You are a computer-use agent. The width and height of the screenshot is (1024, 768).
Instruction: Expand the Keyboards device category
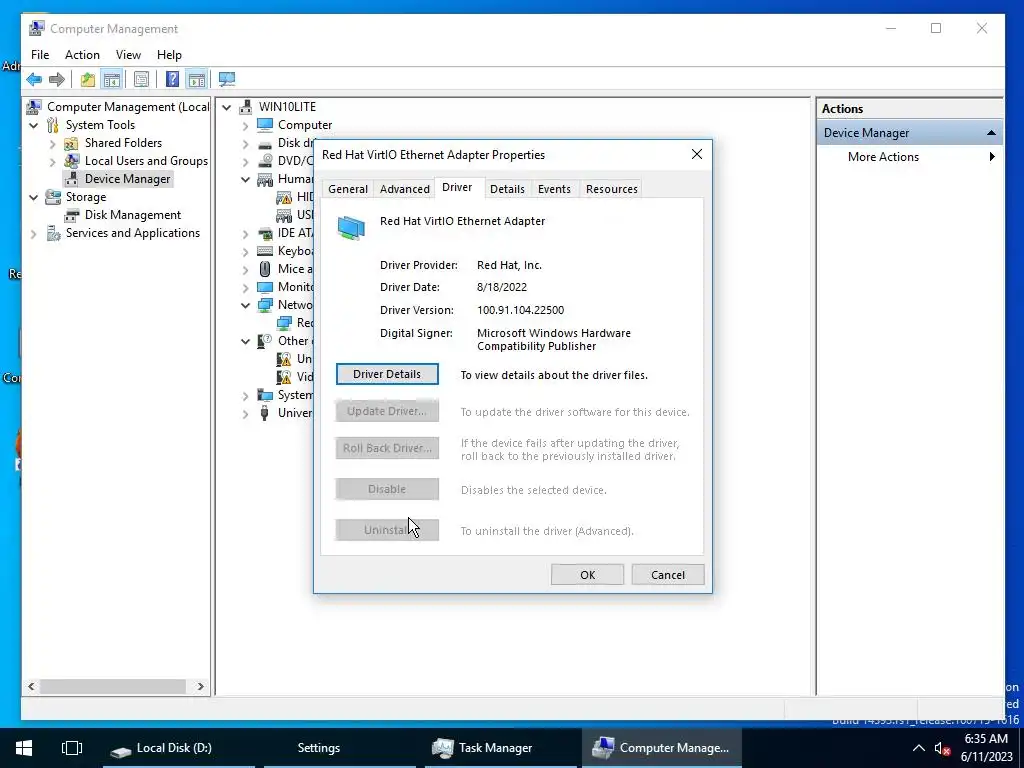coord(246,251)
